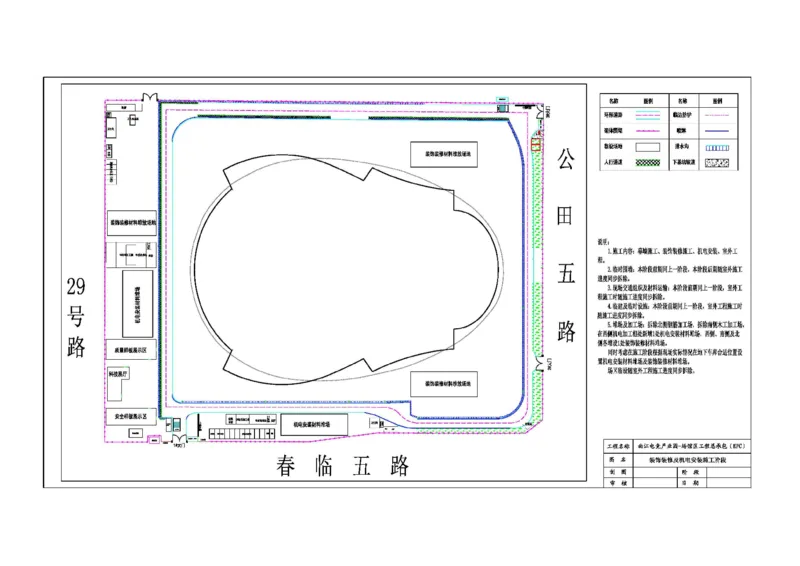800x566 pixels.
Task: Click note 4 about 临建及临时设施
Action: pyautogui.click(x=670, y=310)
